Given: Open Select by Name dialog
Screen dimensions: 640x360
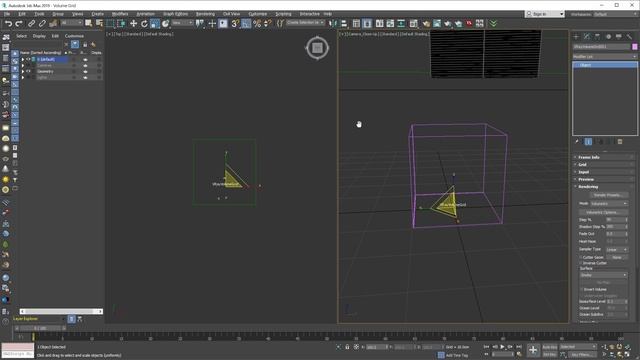Looking at the screenshot, I should (99, 24).
